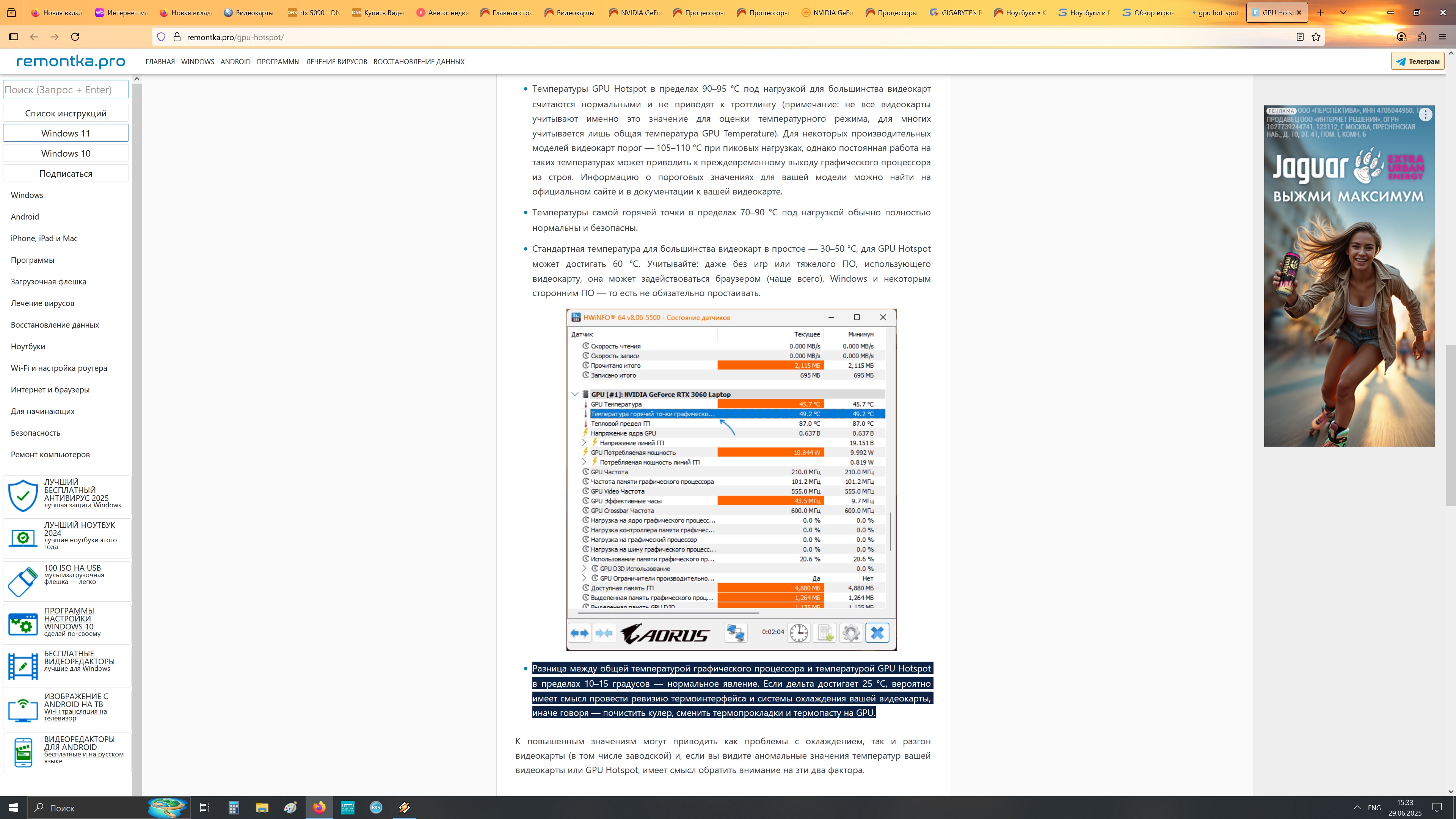1456x819 pixels.
Task: Toggle the Firefox sidebar icon
Action: coord(14,37)
